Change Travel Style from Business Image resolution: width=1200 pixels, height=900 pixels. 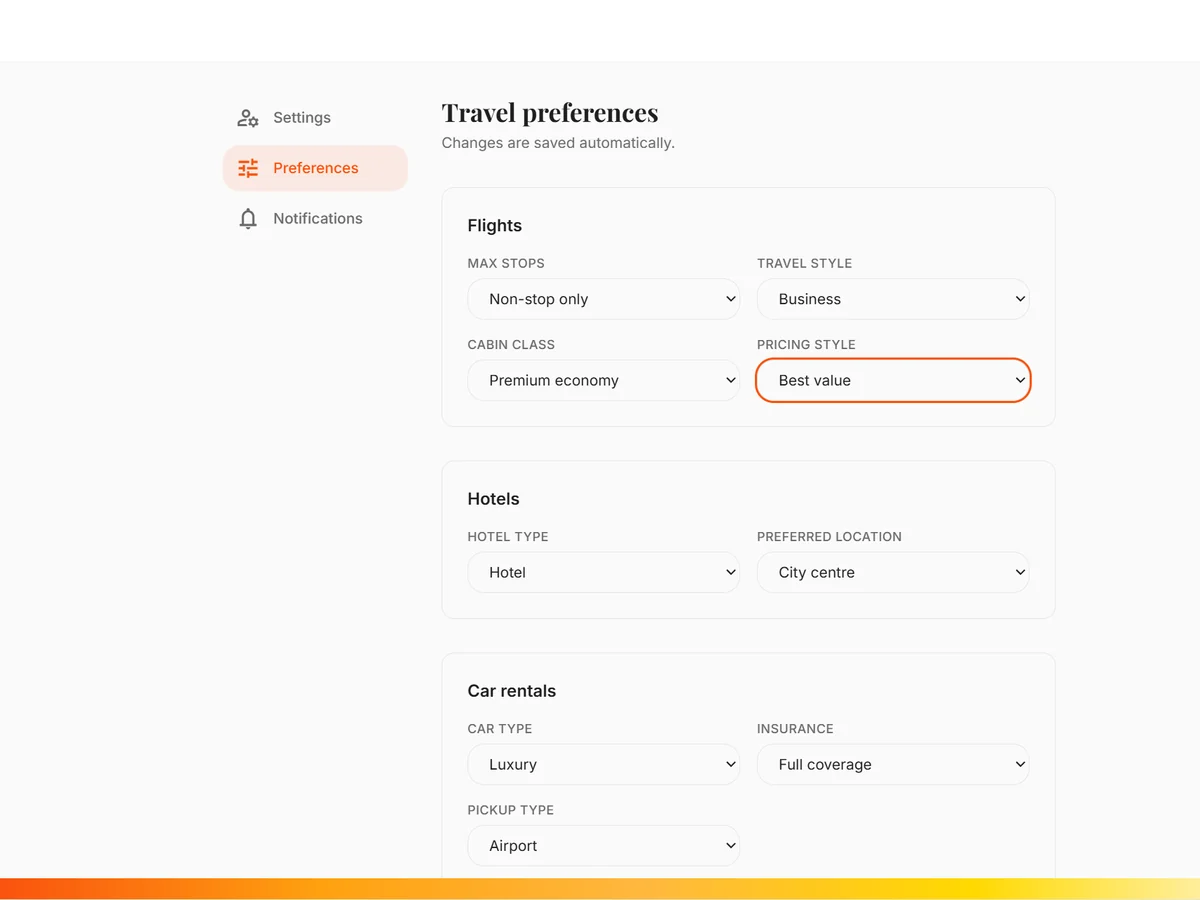(x=893, y=299)
